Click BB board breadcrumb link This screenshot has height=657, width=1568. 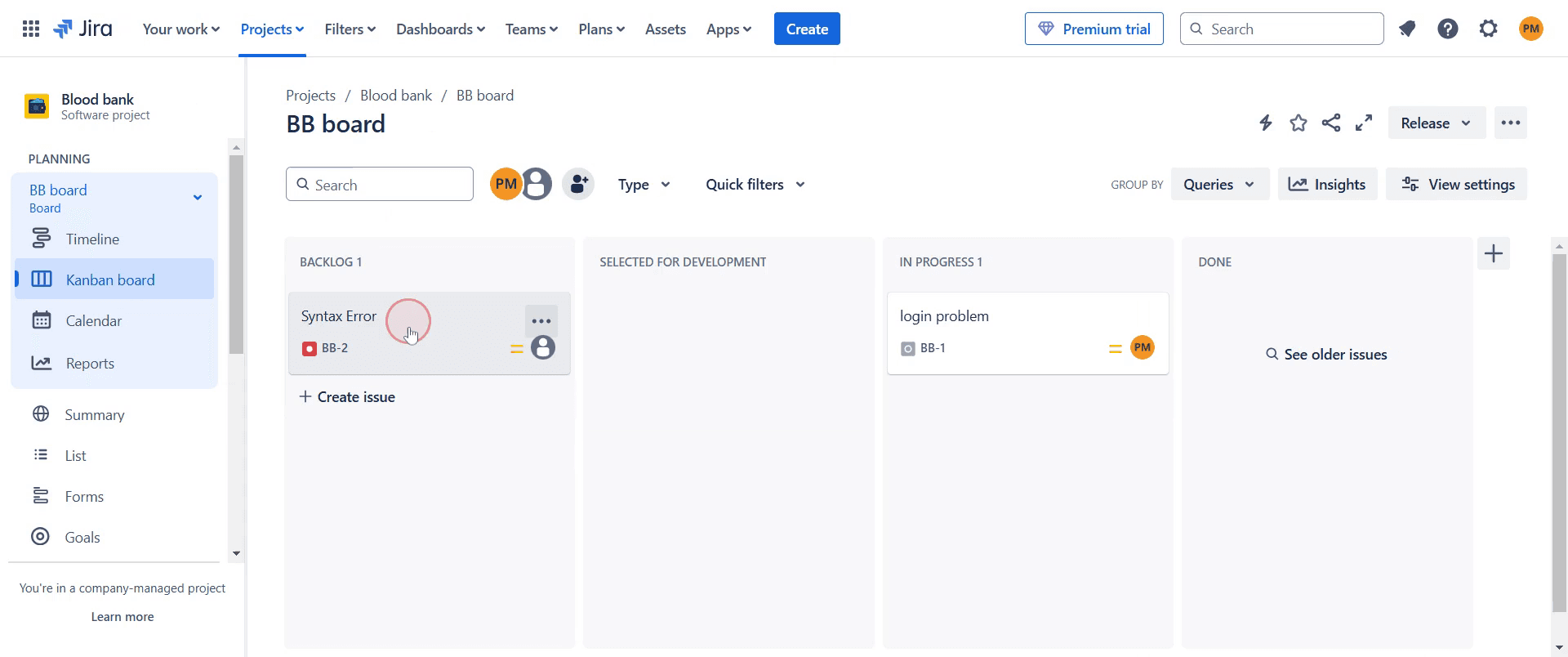pyautogui.click(x=485, y=96)
